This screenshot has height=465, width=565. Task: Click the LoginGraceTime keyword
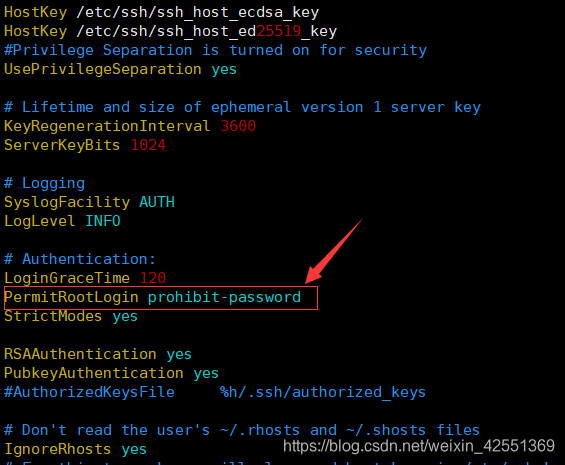(x=67, y=278)
